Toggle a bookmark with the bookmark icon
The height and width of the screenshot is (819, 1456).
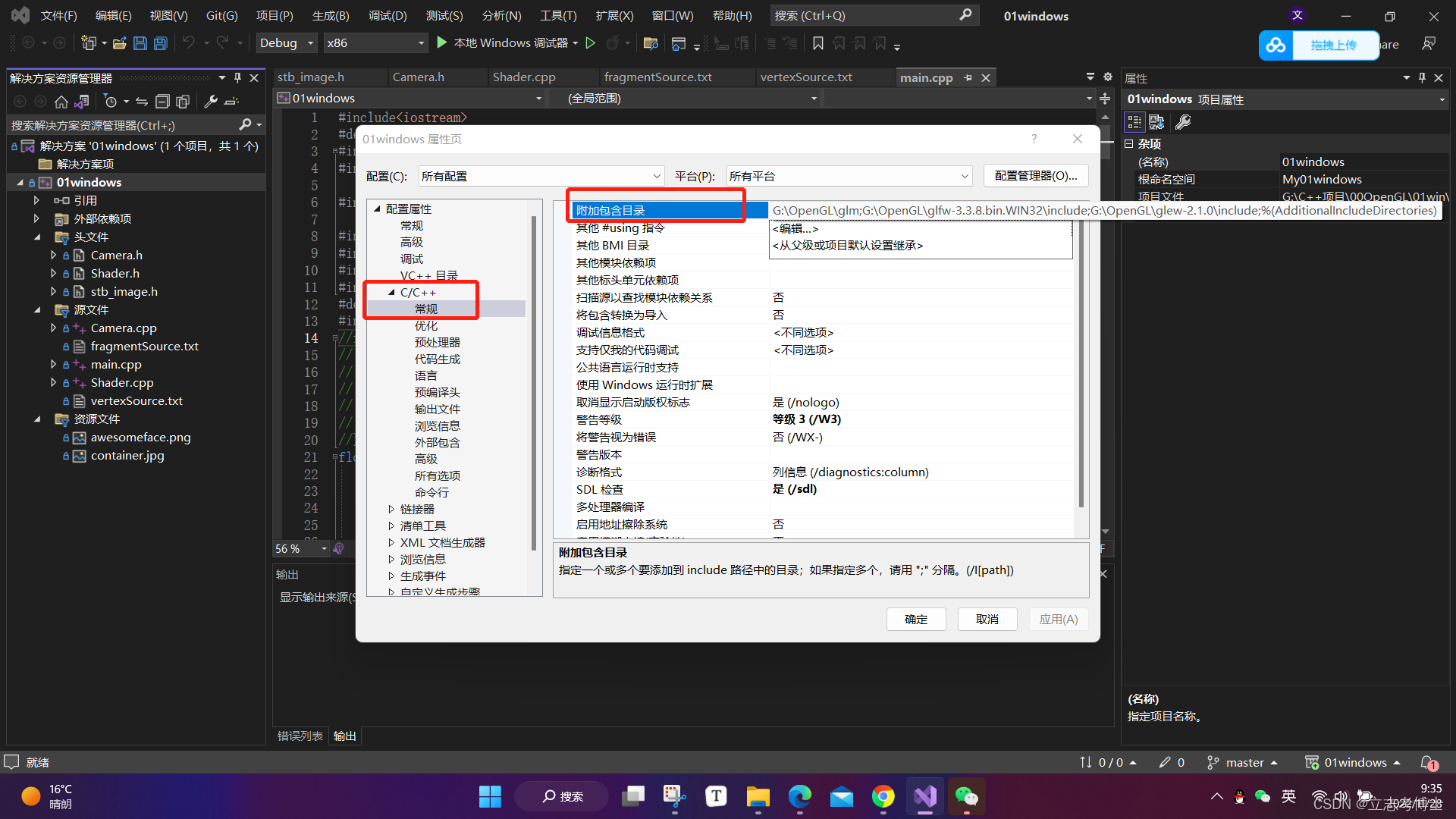coord(817,43)
